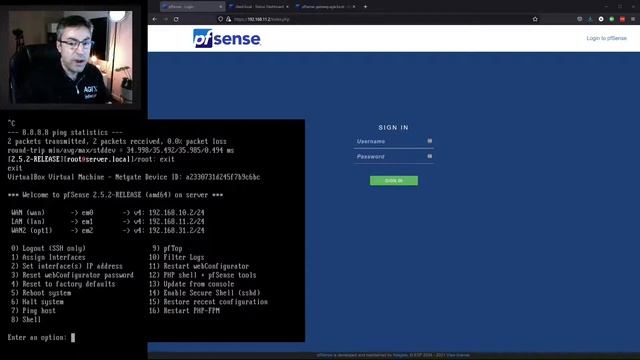
Task: Click the green SIGN IN button
Action: point(394,181)
